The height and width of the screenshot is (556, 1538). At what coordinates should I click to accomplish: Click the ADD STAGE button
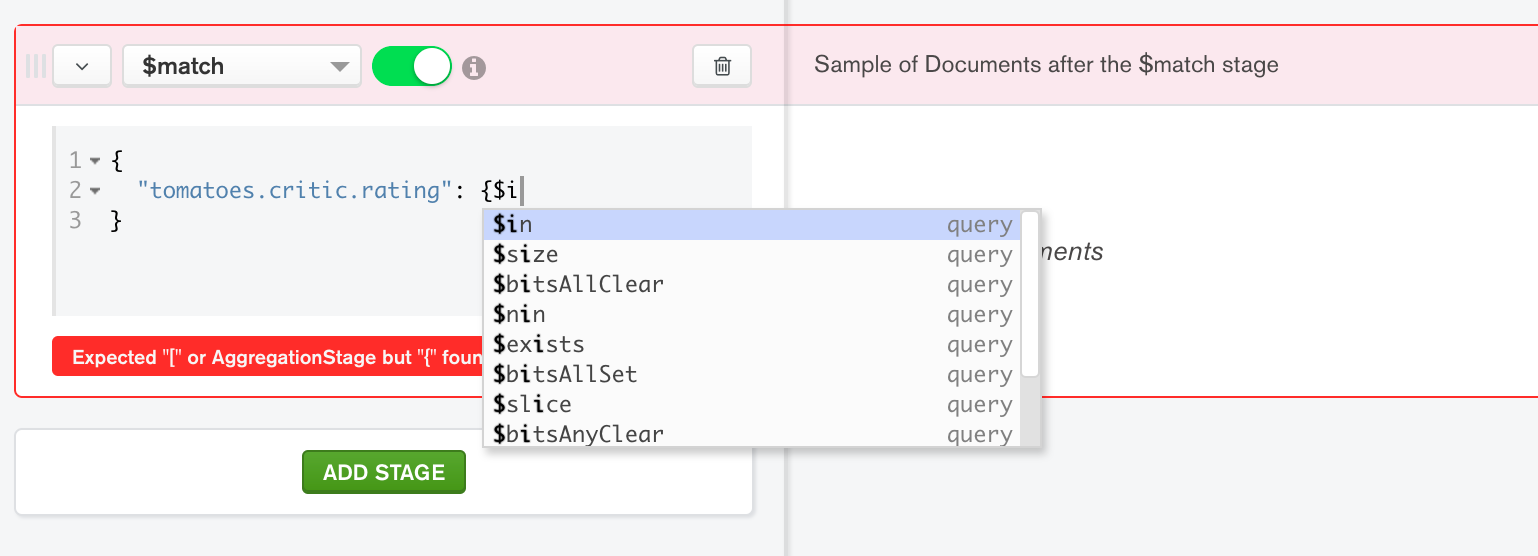coord(384,472)
